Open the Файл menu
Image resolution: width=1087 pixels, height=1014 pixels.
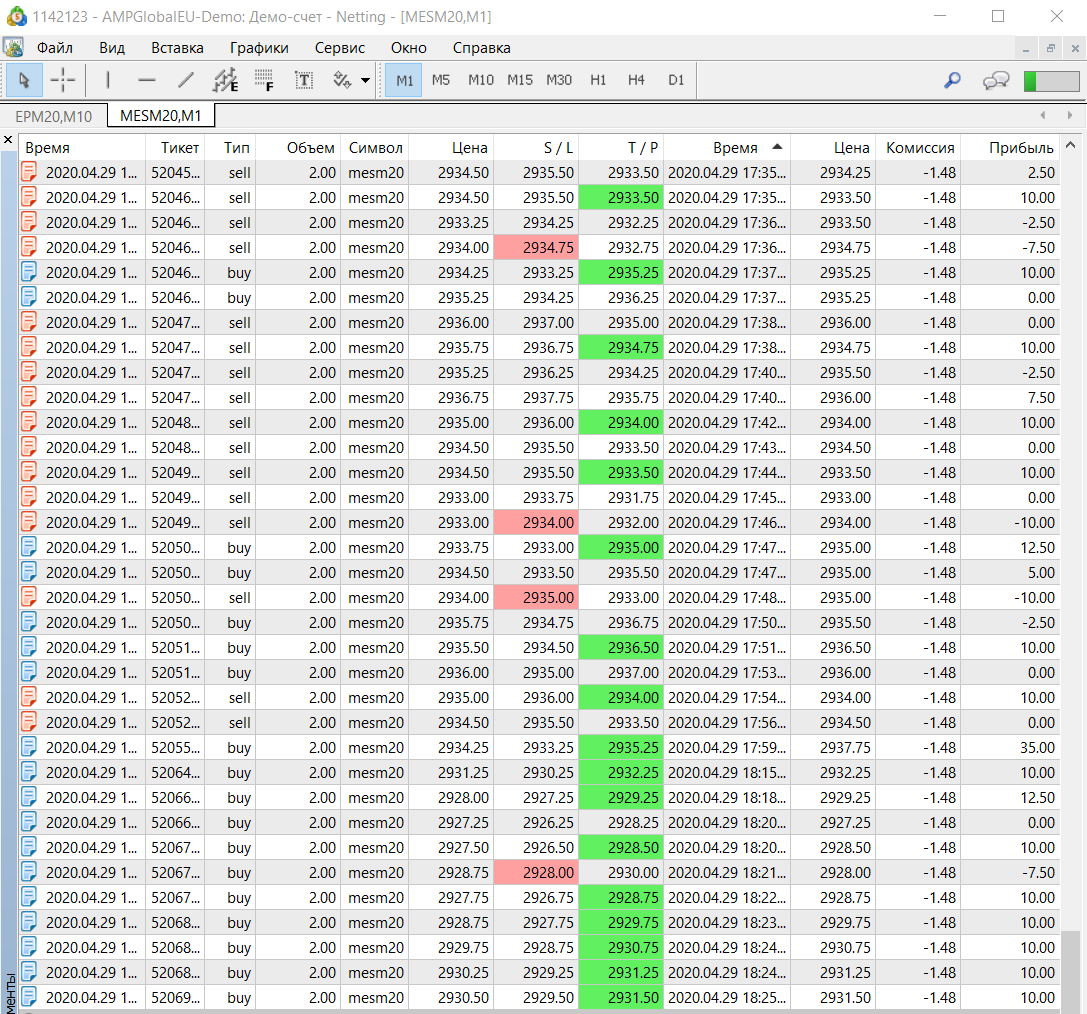(55, 48)
